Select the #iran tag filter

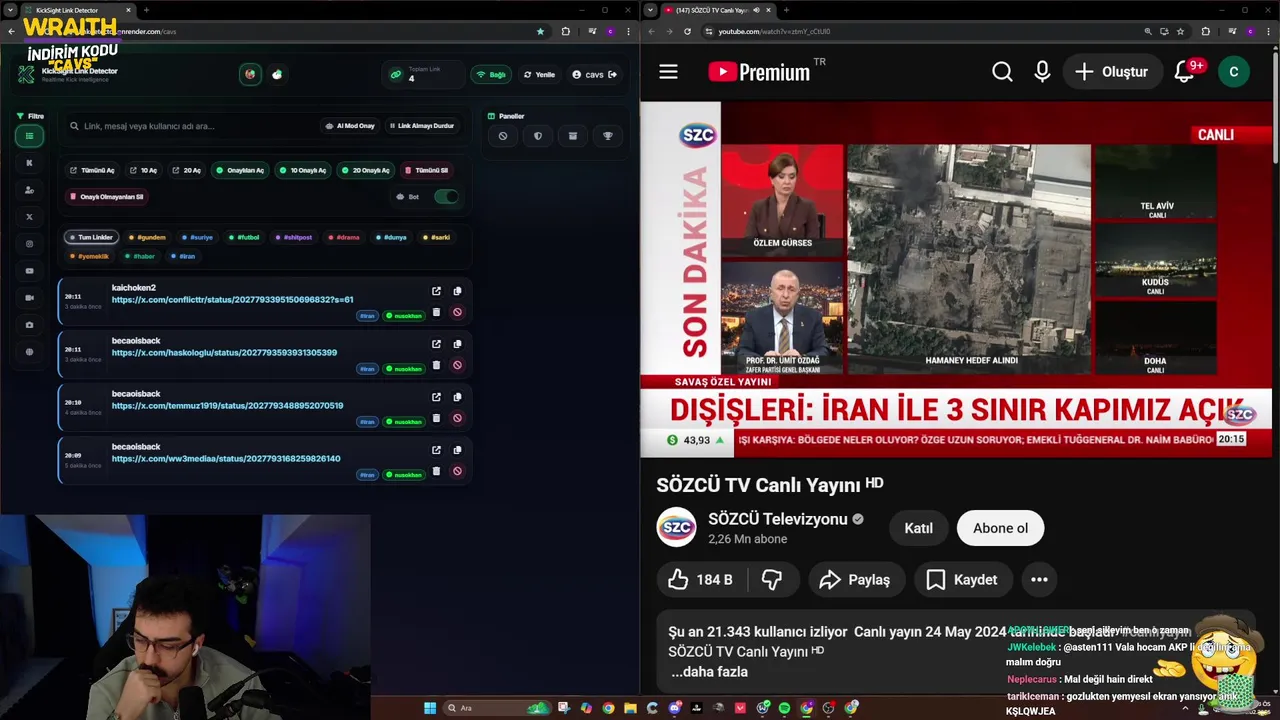click(183, 256)
